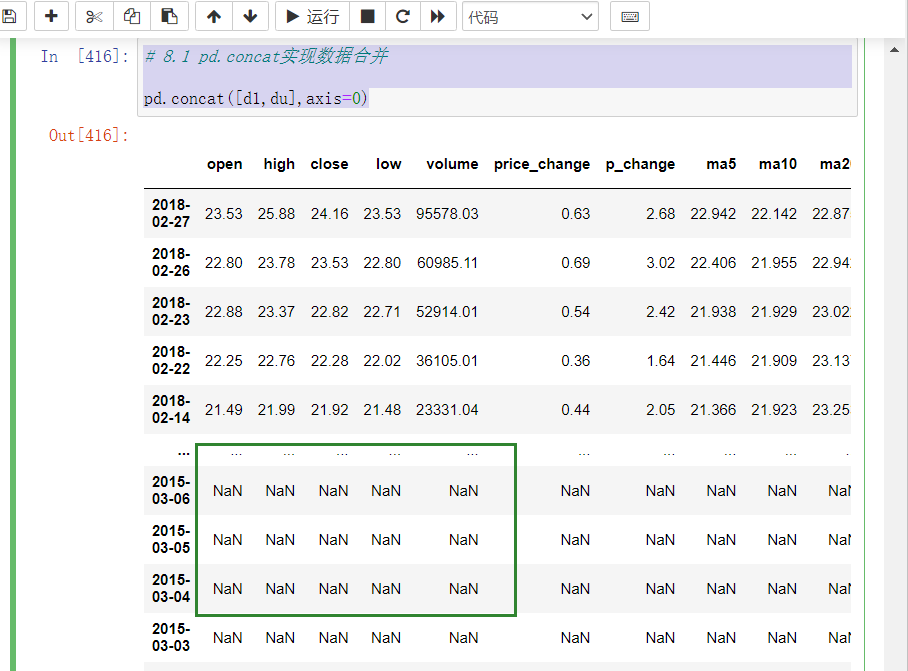Screen dimensions: 908x671
Task: Select the low column header
Action: 389,164
